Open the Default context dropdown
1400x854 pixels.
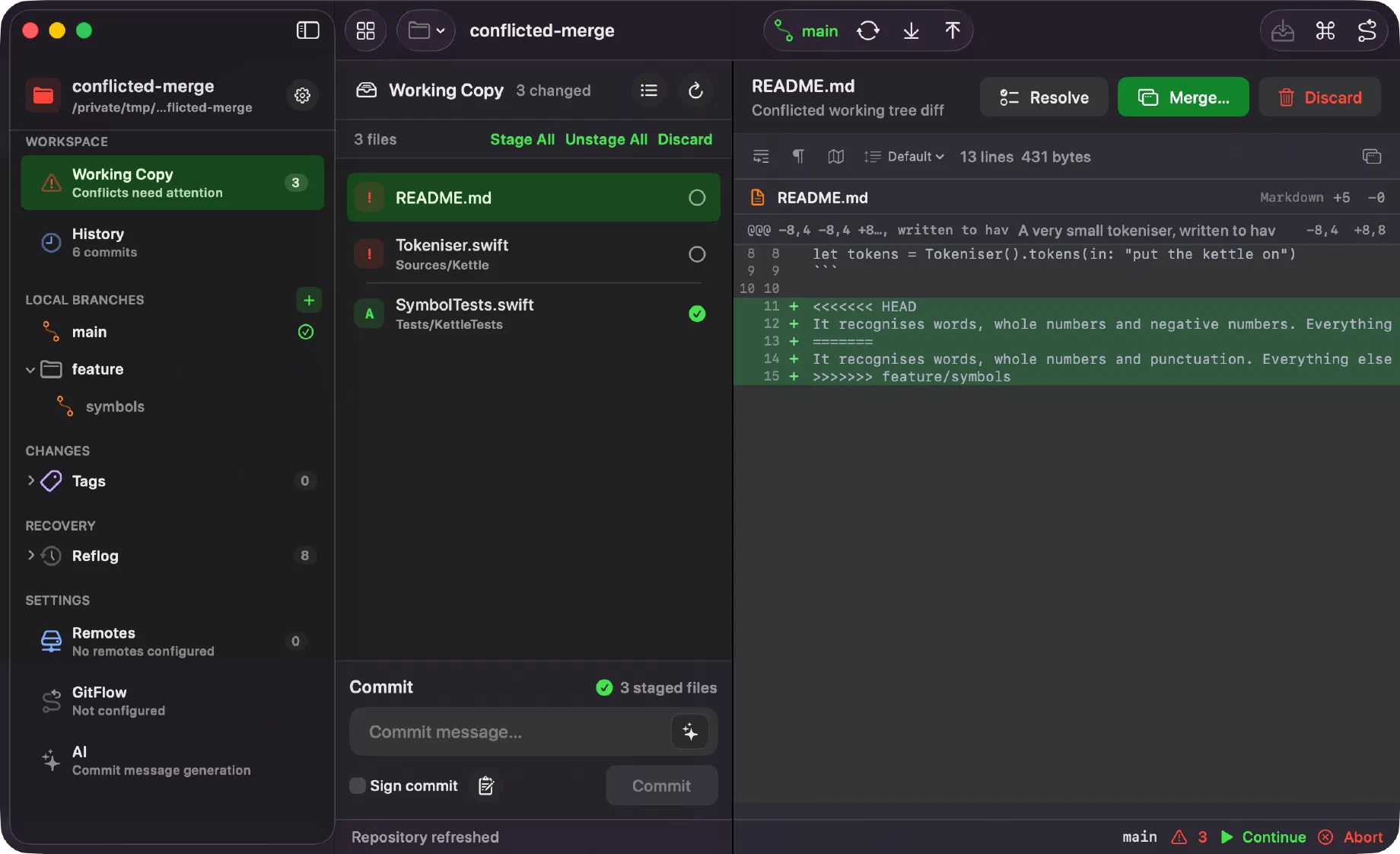pos(905,157)
